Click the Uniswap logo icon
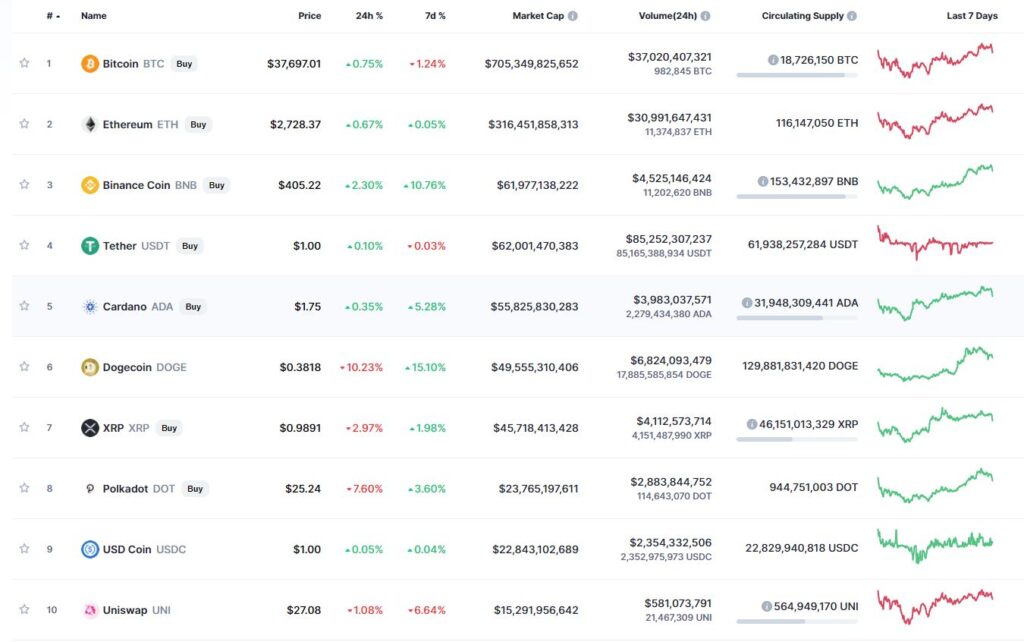This screenshot has width=1024, height=642. [89, 610]
